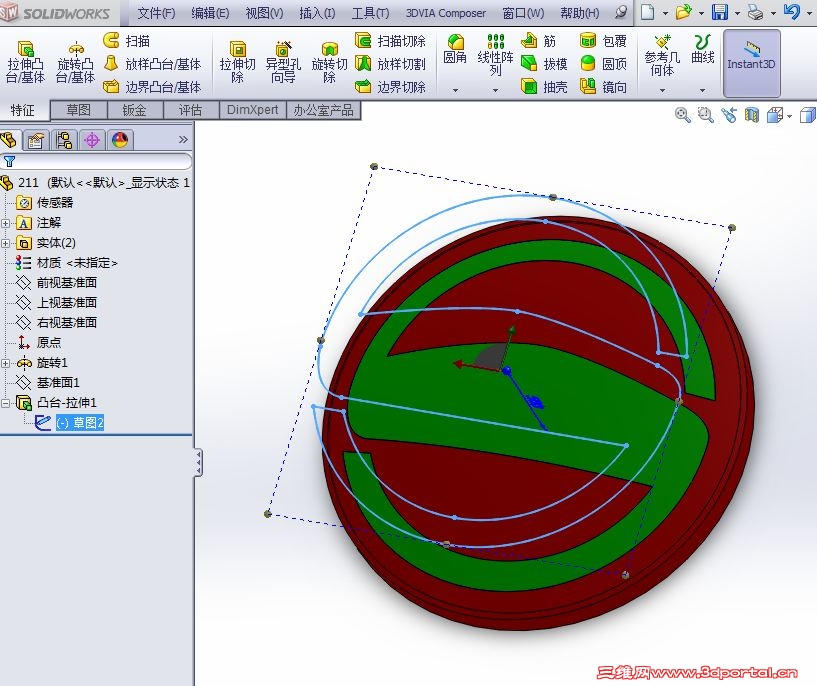Open the PropertyManager tab icon
The image size is (817, 686).
[36, 140]
